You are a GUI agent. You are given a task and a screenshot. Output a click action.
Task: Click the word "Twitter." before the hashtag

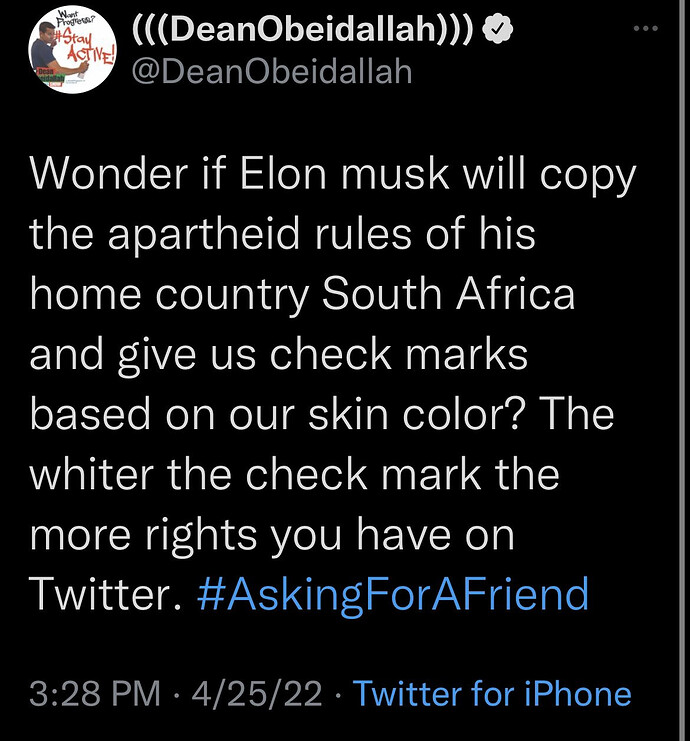105,594
